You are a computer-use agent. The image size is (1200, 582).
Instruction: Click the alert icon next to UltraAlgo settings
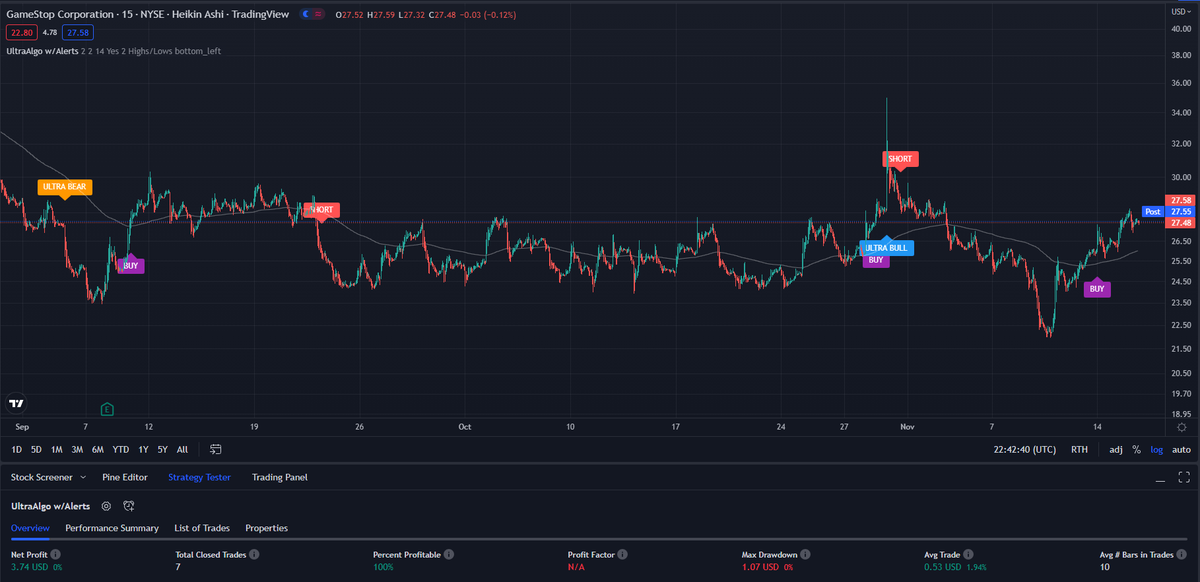click(129, 506)
